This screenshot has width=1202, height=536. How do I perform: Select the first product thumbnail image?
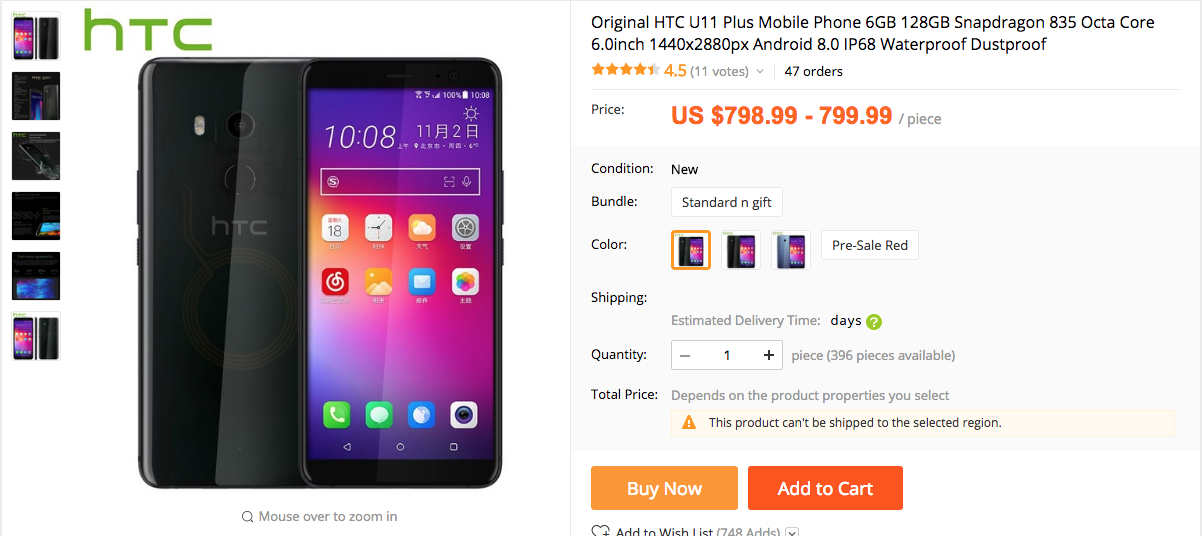[36, 36]
